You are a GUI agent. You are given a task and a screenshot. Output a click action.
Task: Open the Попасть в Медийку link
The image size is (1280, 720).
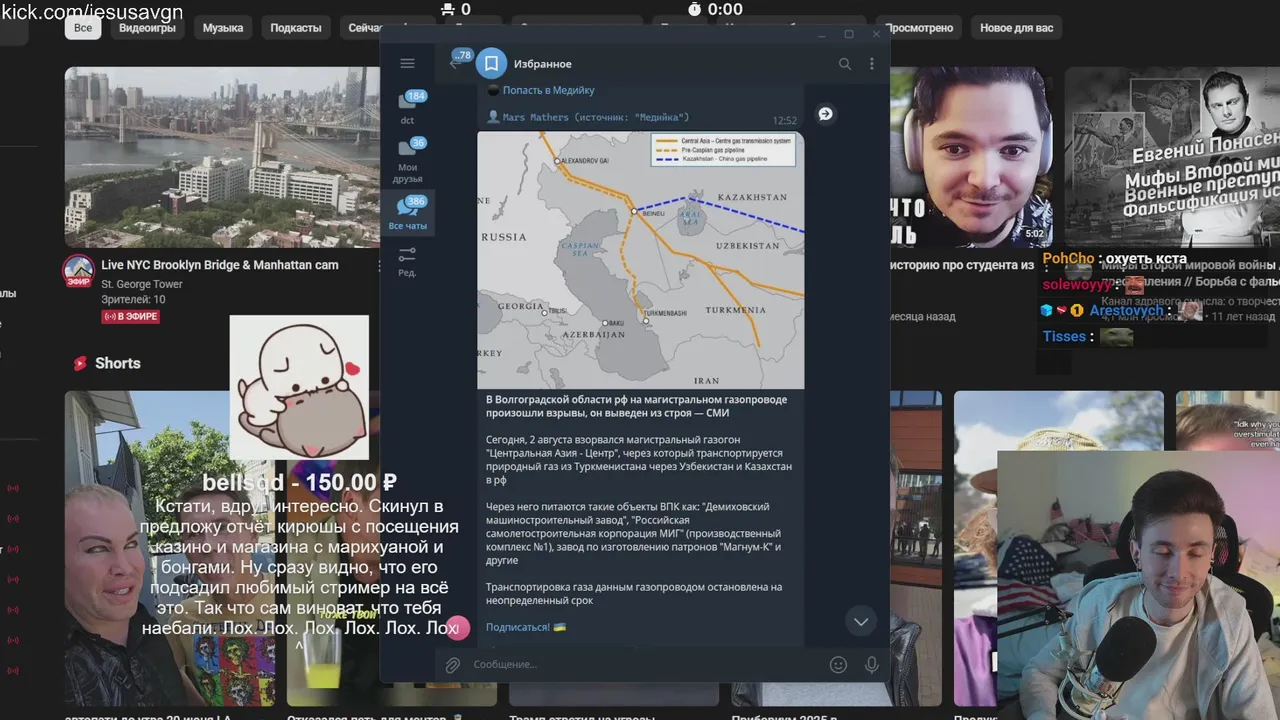click(x=548, y=90)
